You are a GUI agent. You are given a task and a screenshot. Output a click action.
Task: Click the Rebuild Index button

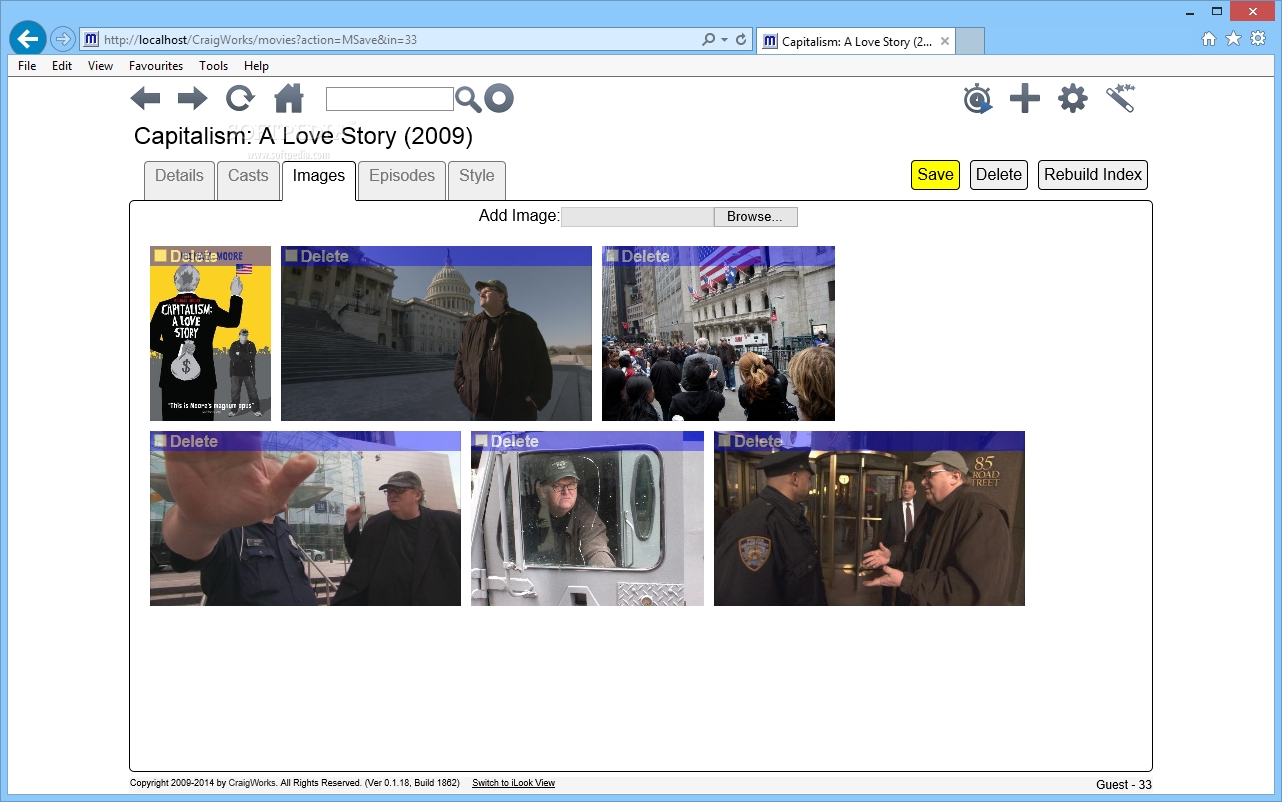tap(1093, 175)
